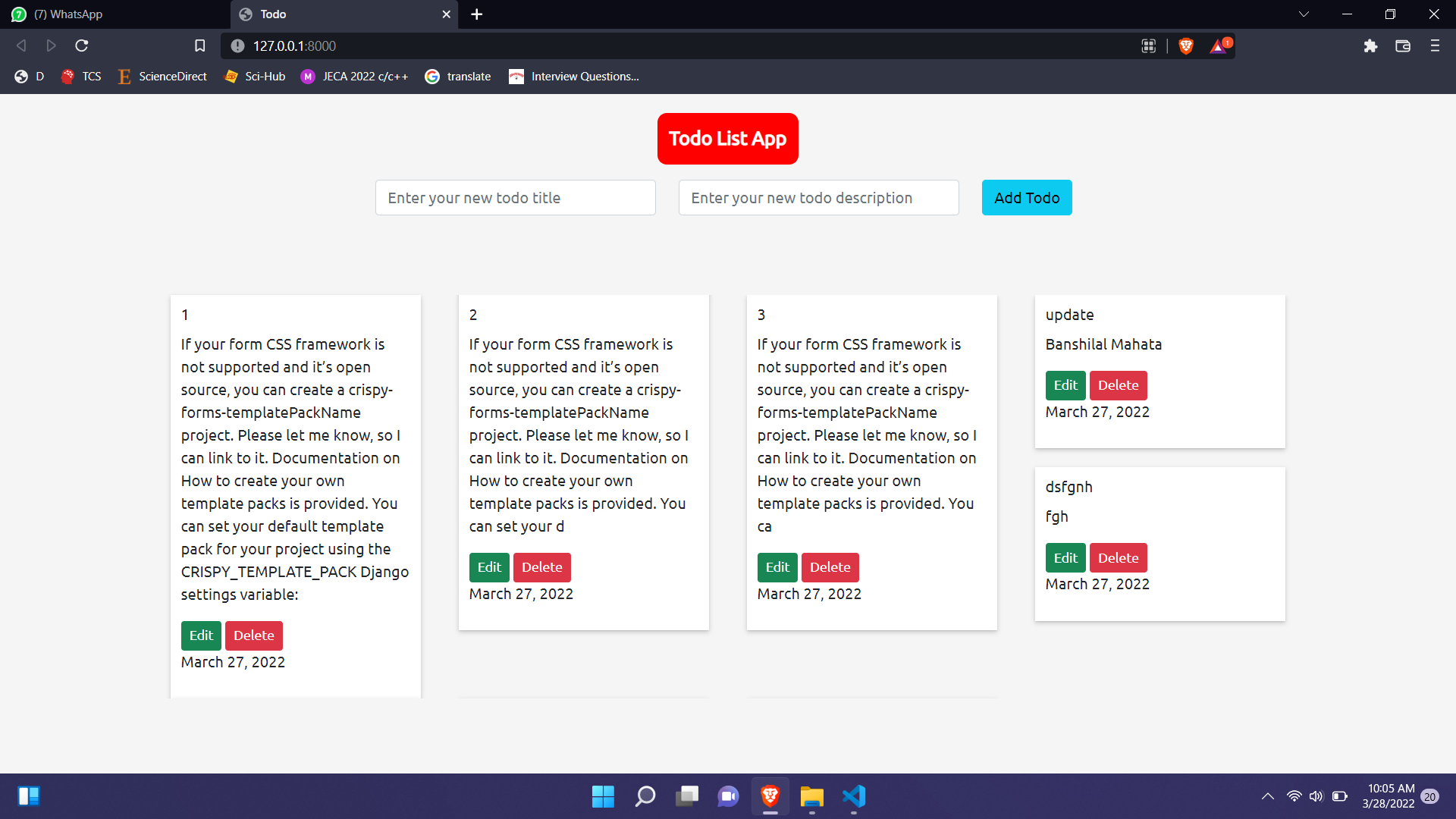
Task: Delete the todo titled dsfgnh
Action: [1118, 557]
